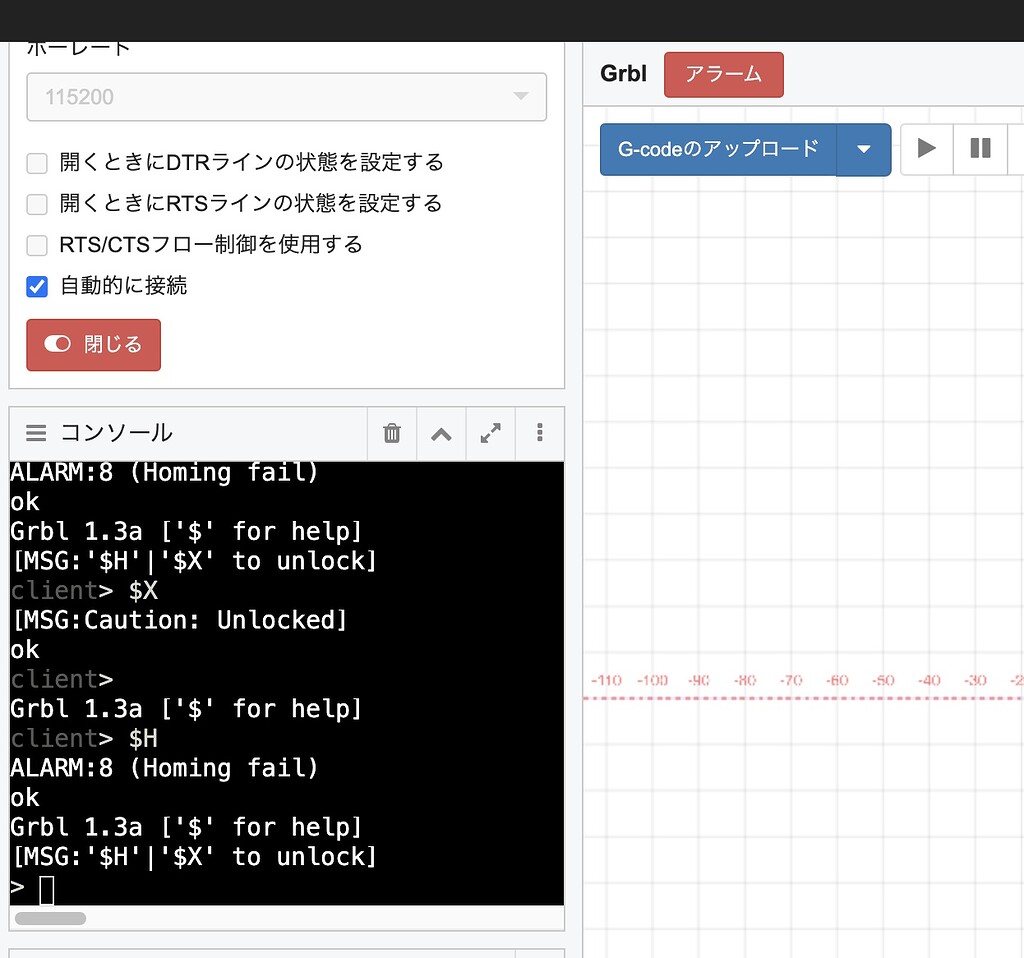Click the red アラーム status button

tap(723, 75)
